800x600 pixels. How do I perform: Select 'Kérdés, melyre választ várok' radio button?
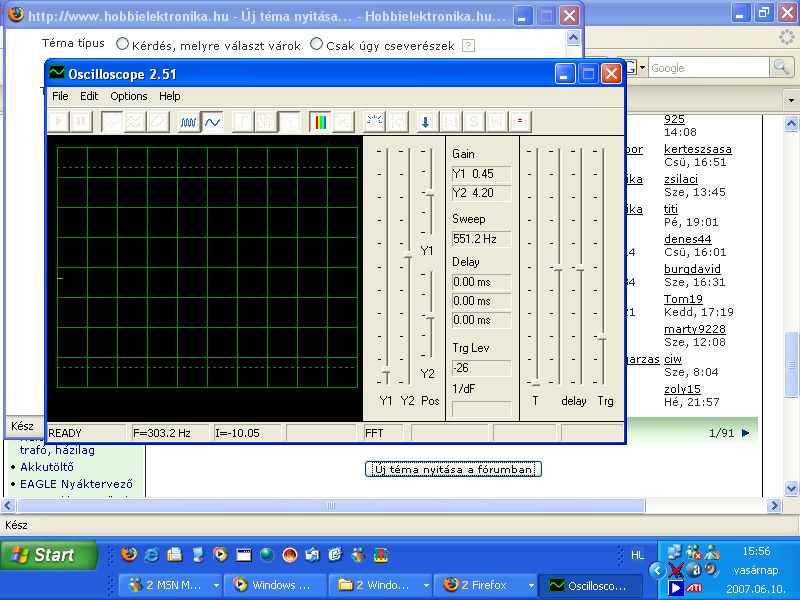point(122,44)
